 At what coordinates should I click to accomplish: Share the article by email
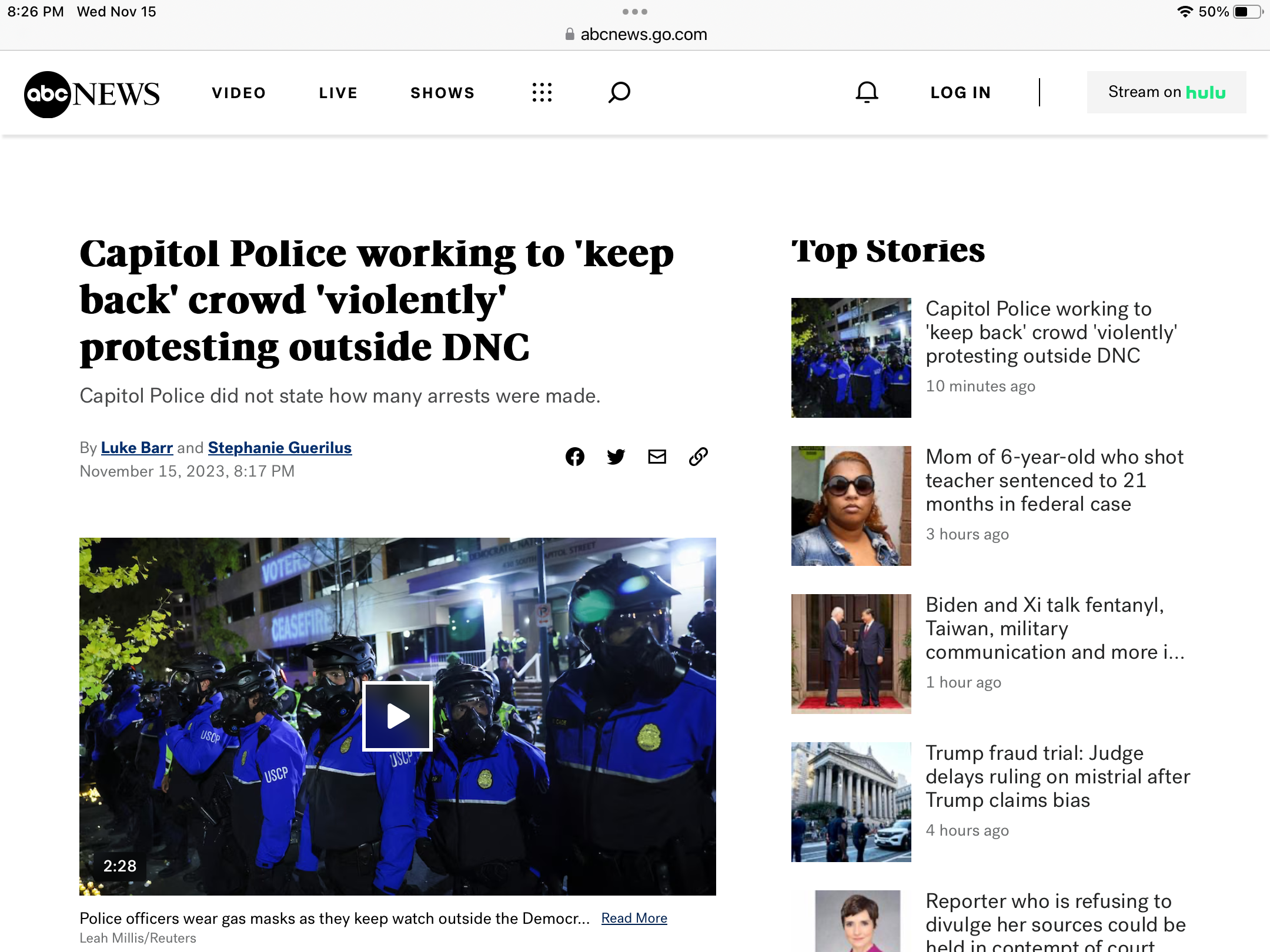coord(657,457)
